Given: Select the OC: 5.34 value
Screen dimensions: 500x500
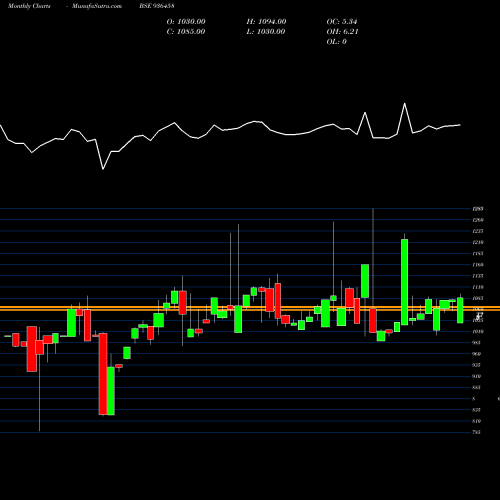Looking at the screenshot, I should click(342, 22).
